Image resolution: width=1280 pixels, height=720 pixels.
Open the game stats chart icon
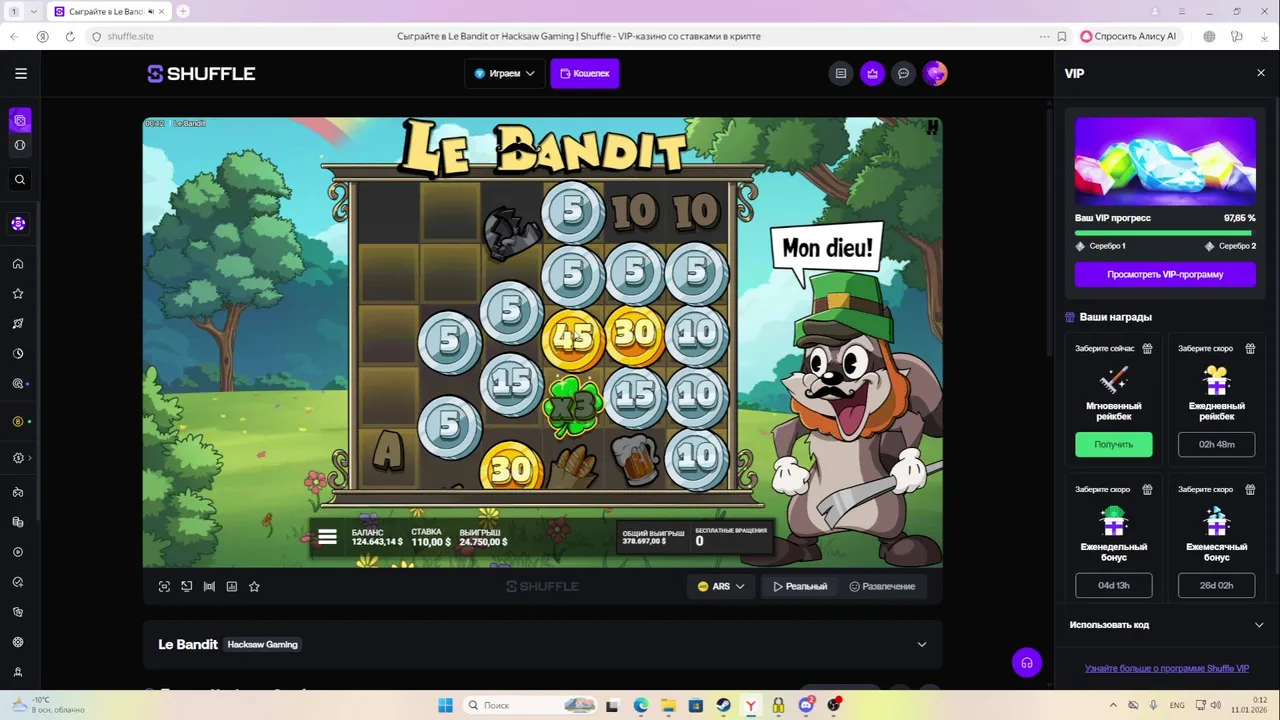pos(232,587)
